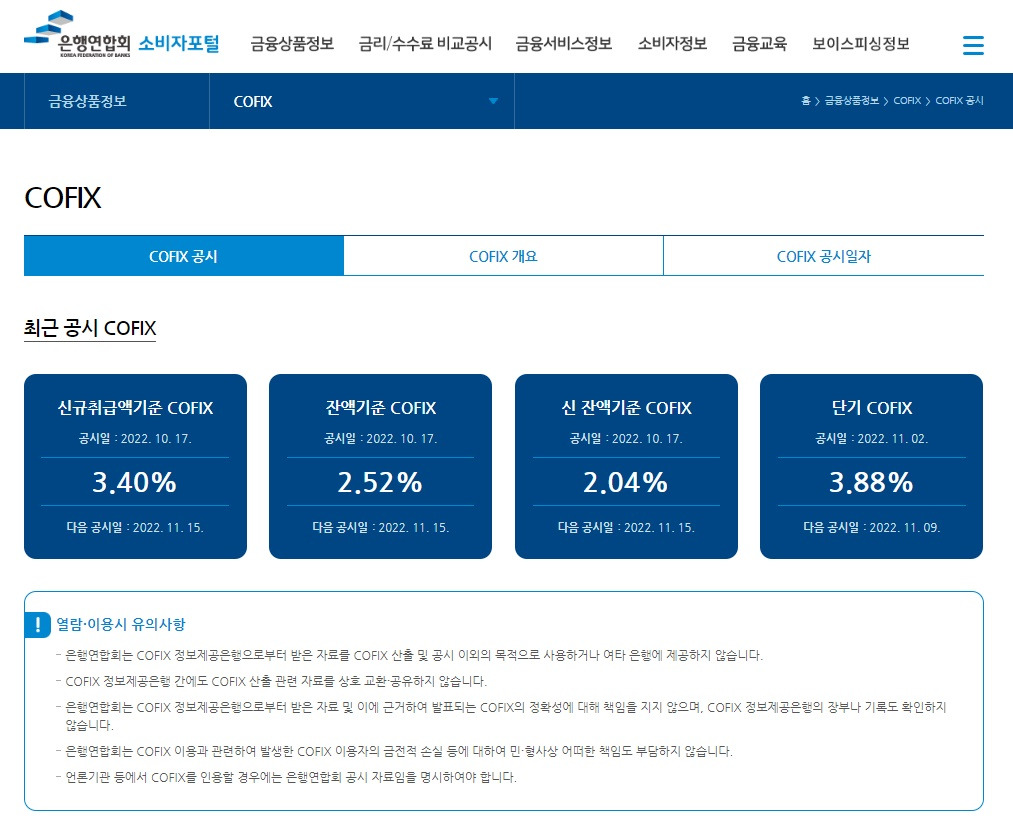
Task: Select the 신 잔액기준 COFIX card
Action: coord(625,466)
